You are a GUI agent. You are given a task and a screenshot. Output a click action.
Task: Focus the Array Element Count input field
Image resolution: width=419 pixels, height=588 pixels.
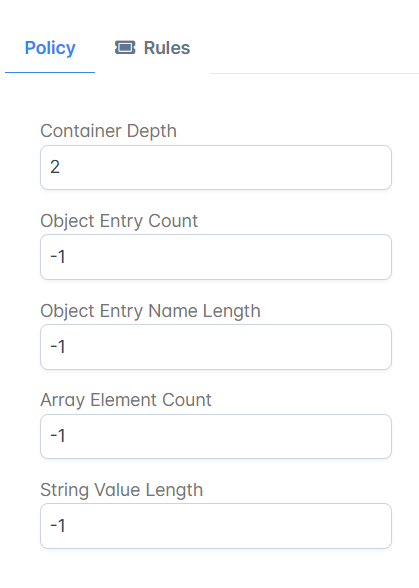pos(216,436)
